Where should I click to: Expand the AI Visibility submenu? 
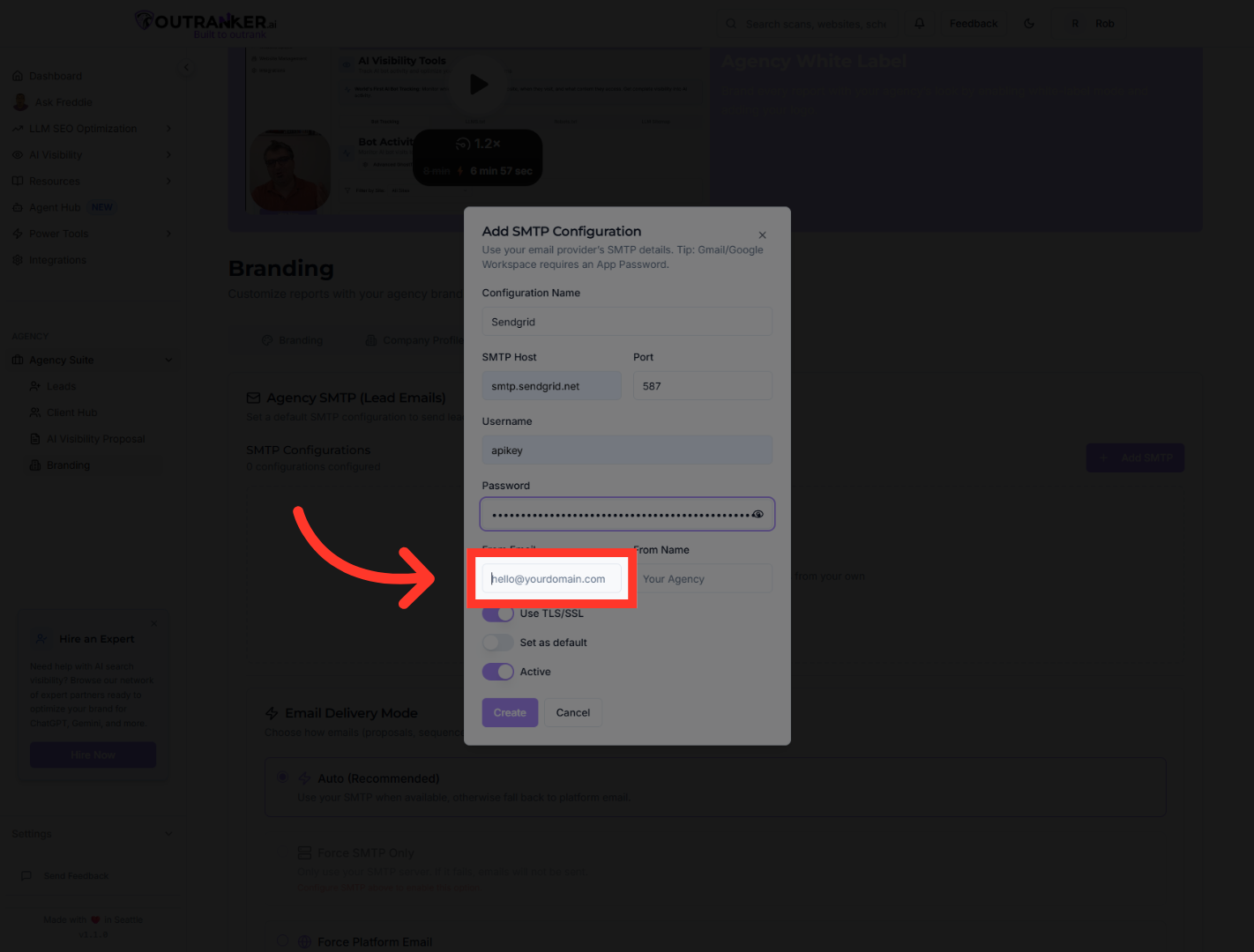pyautogui.click(x=168, y=155)
